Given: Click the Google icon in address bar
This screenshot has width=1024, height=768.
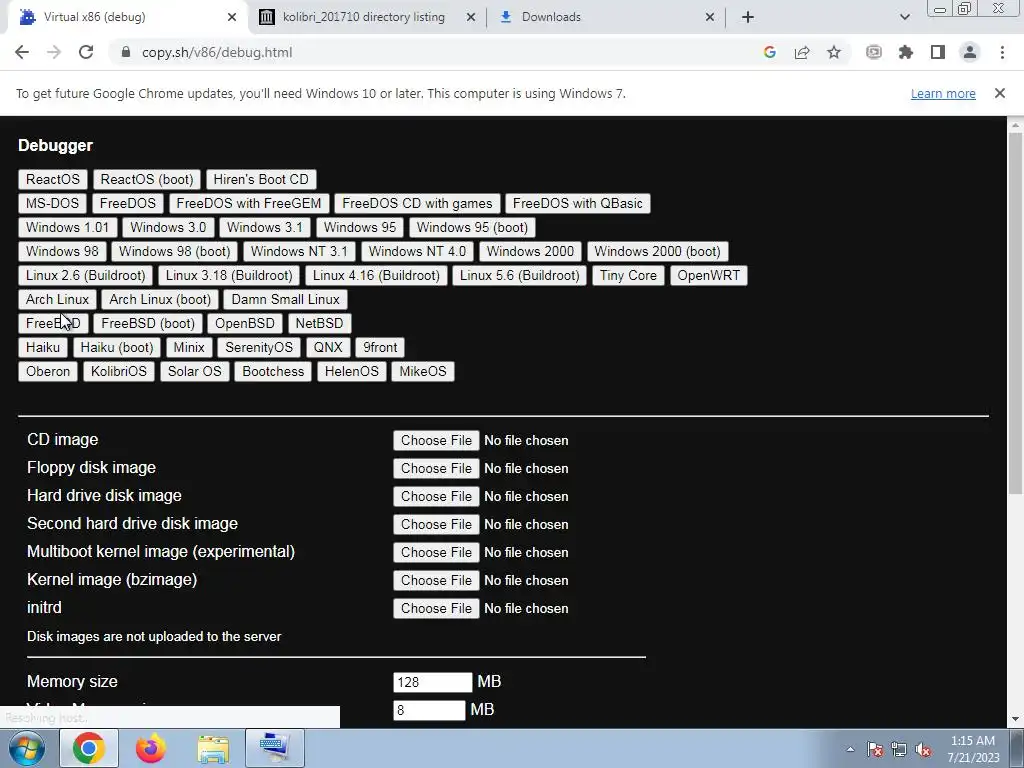Looking at the screenshot, I should point(769,52).
